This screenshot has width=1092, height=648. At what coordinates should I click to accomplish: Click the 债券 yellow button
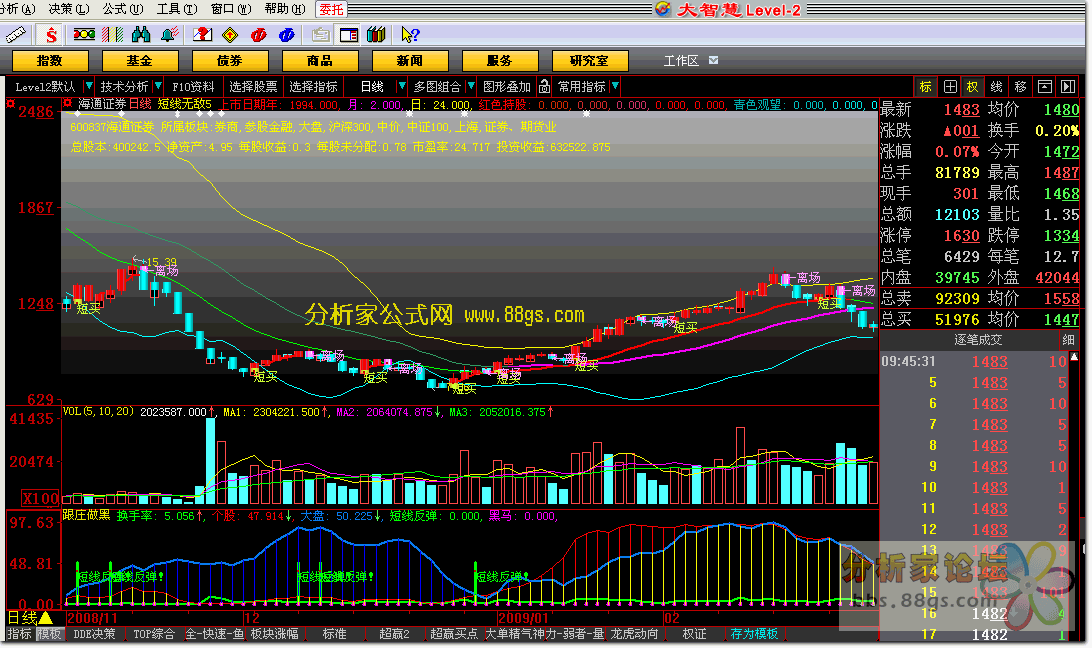[230, 61]
